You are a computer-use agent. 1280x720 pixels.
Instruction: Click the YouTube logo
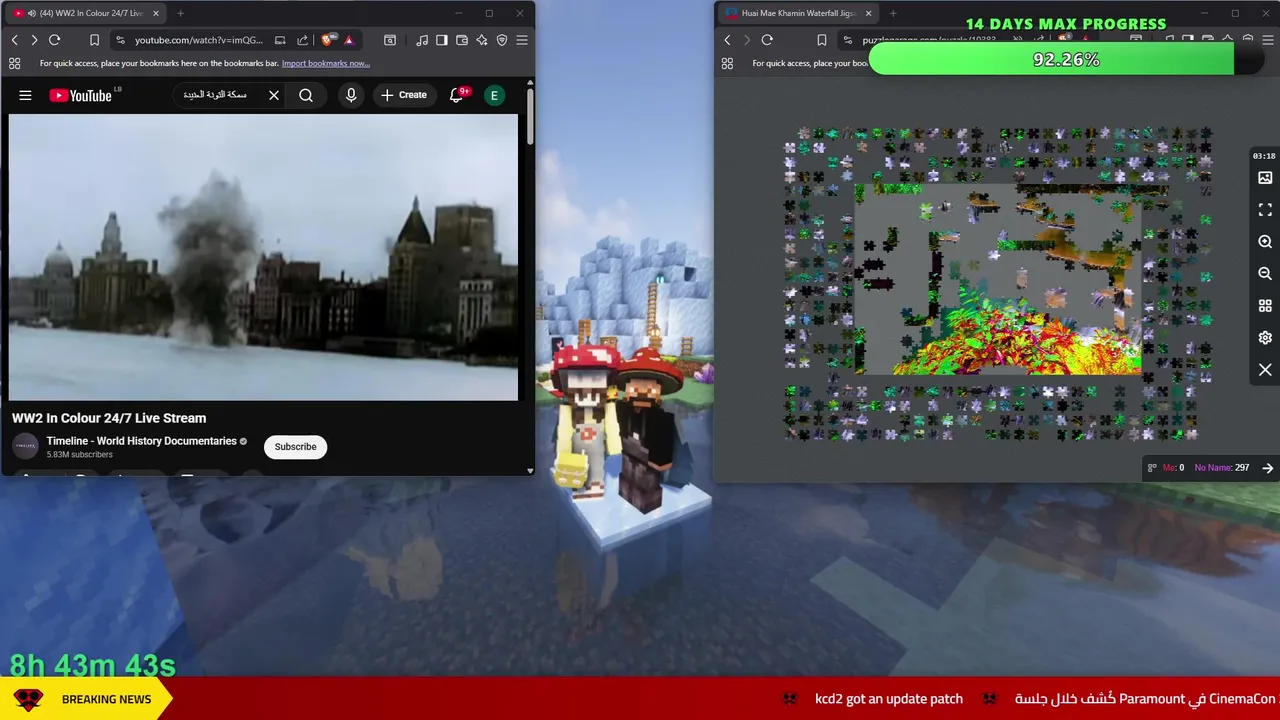pos(80,95)
